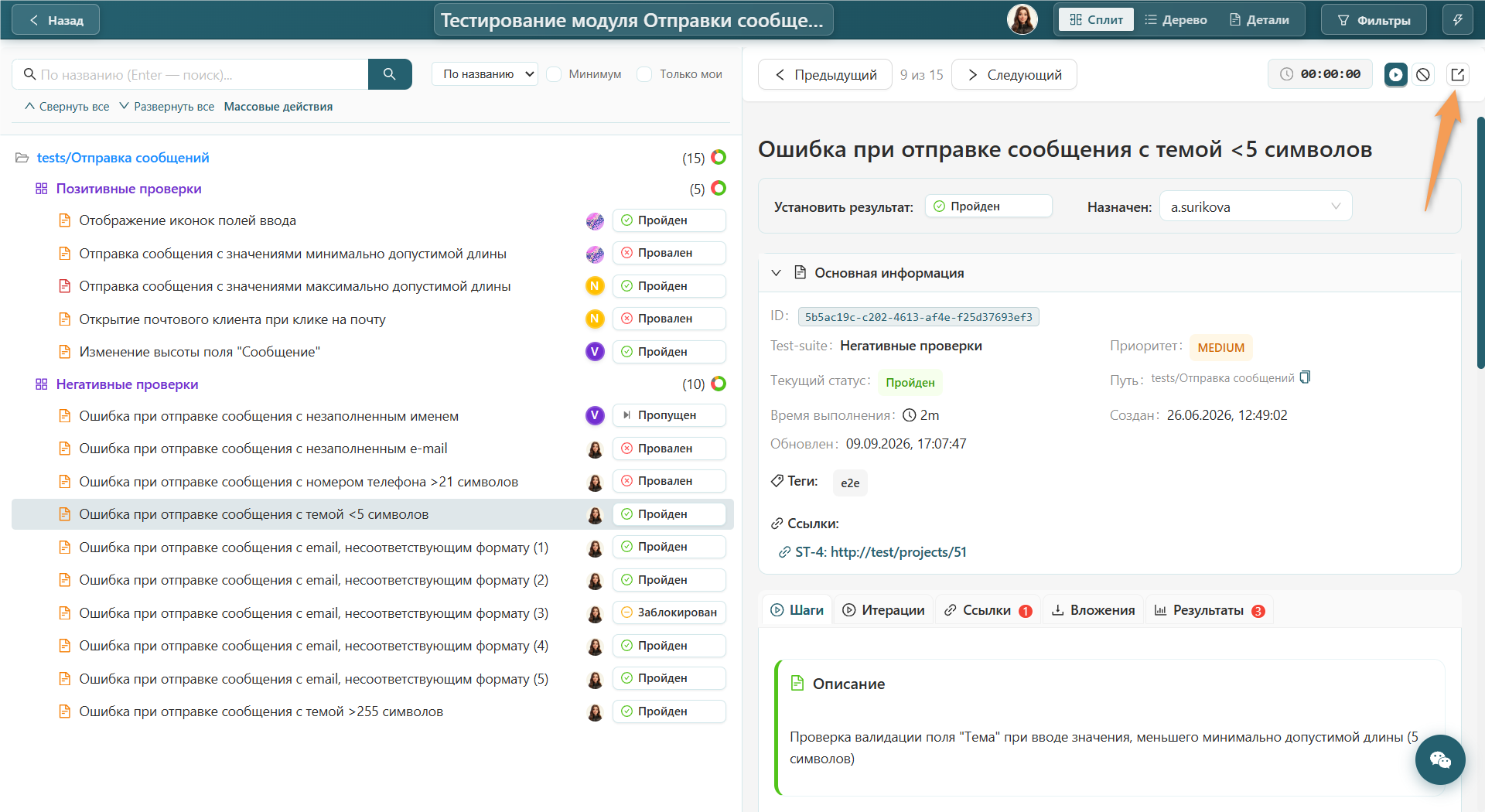Enable the Минимум checkbox
The width and height of the screenshot is (1485, 812).
pyautogui.click(x=554, y=74)
